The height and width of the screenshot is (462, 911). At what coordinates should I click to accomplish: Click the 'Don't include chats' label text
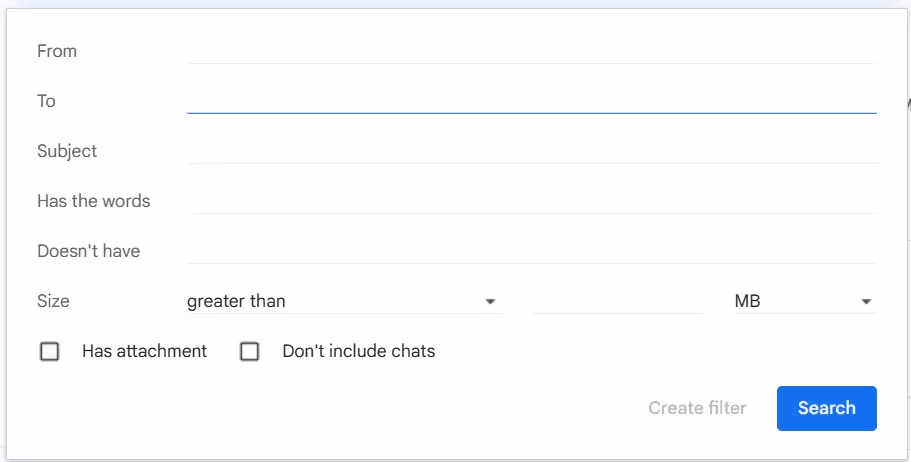coord(359,351)
